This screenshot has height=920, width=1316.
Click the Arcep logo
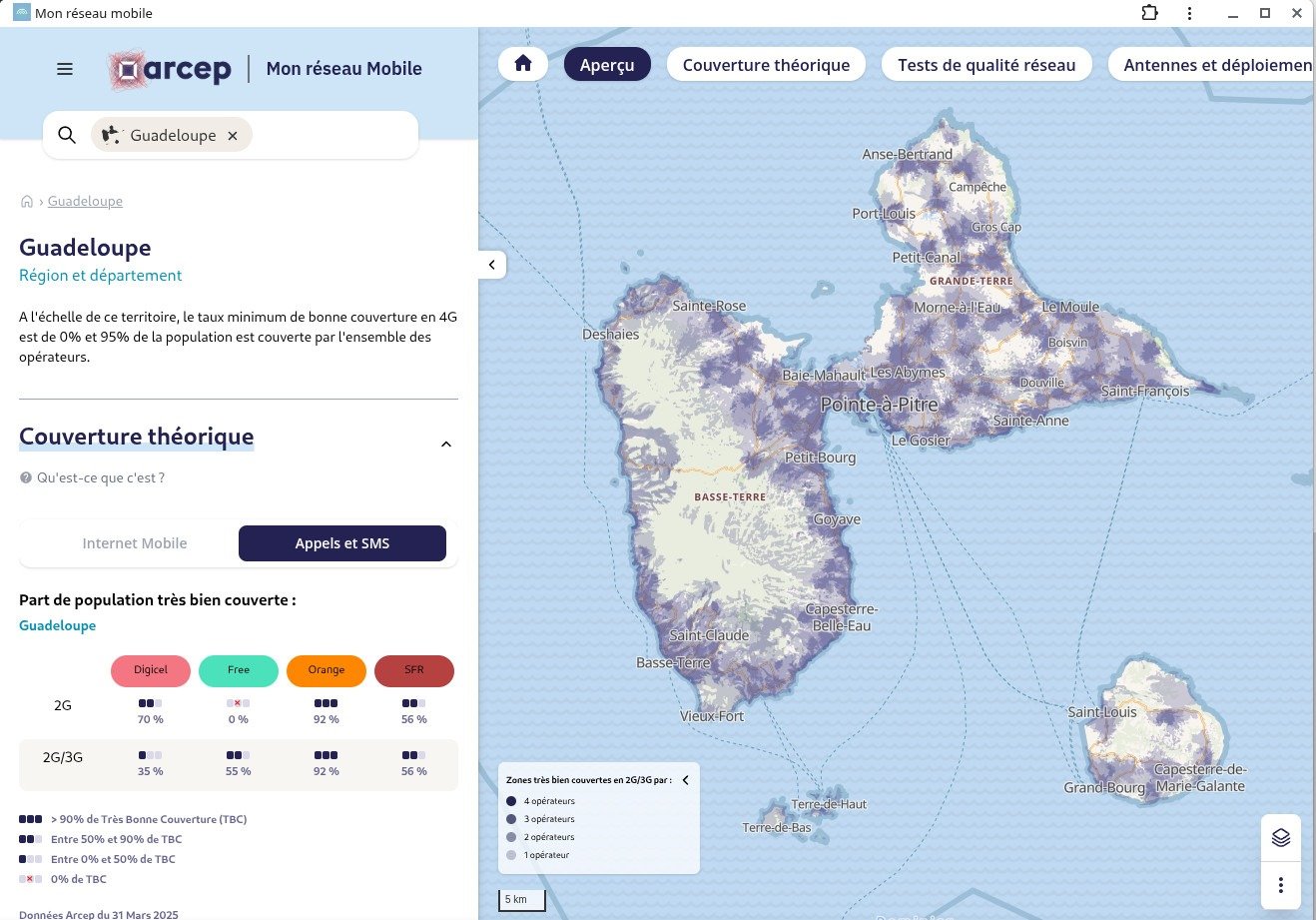point(170,69)
